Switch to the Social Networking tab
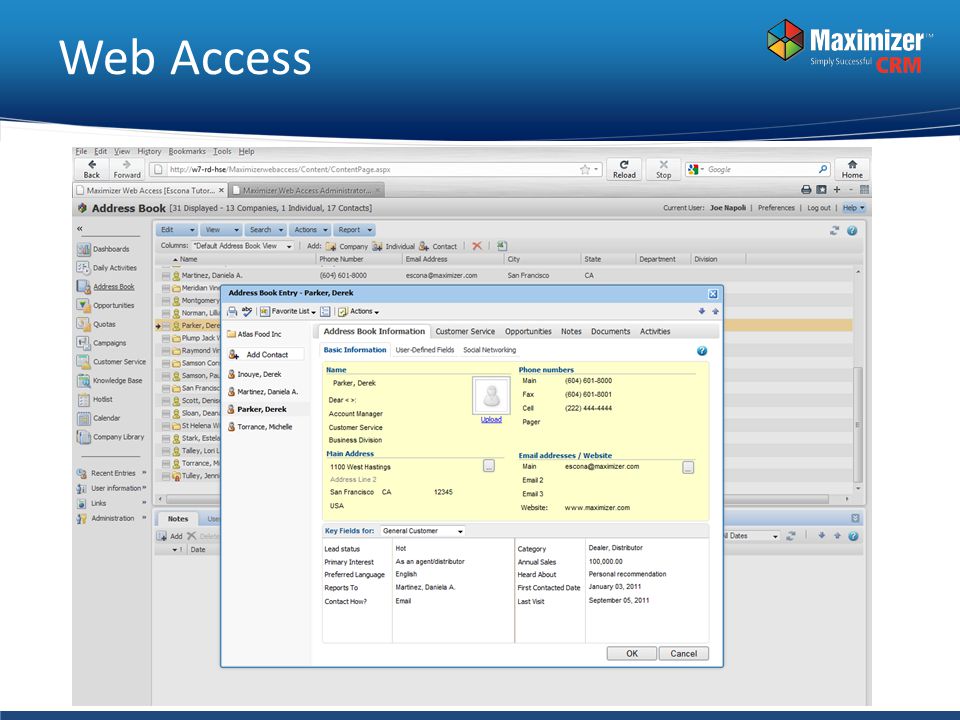The height and width of the screenshot is (720, 960). coord(490,350)
